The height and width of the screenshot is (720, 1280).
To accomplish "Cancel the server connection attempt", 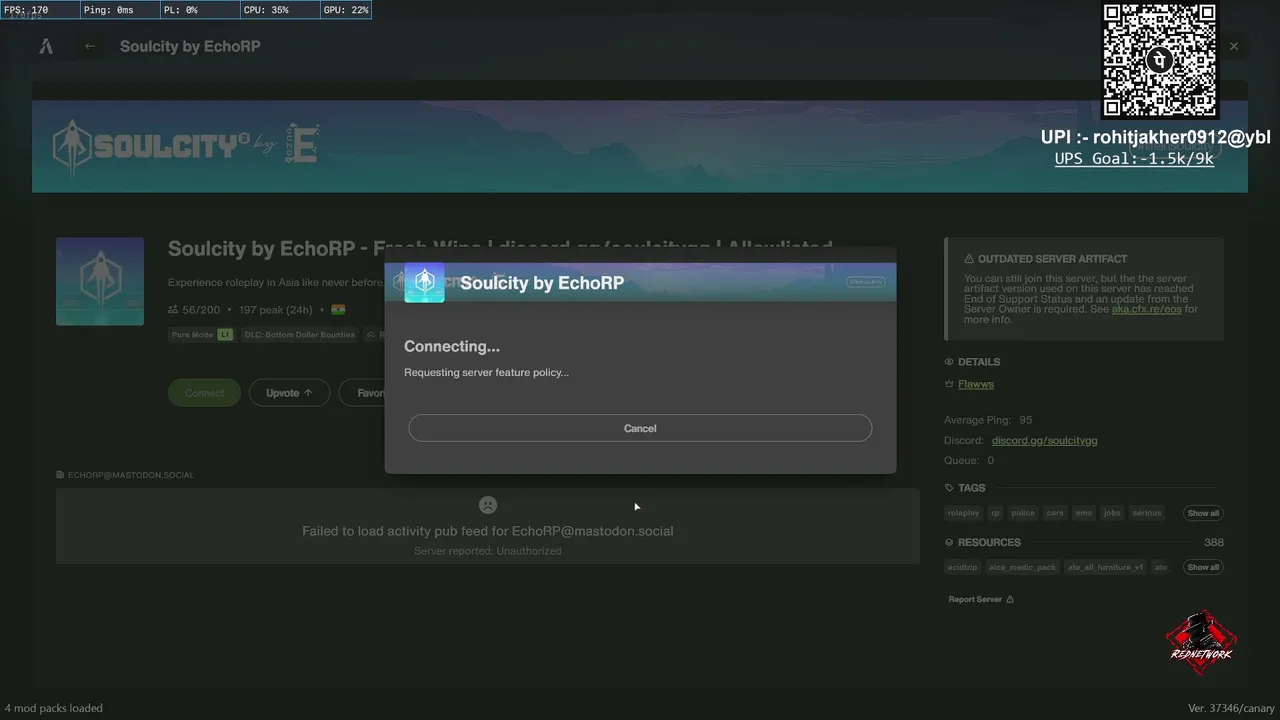I will point(640,428).
